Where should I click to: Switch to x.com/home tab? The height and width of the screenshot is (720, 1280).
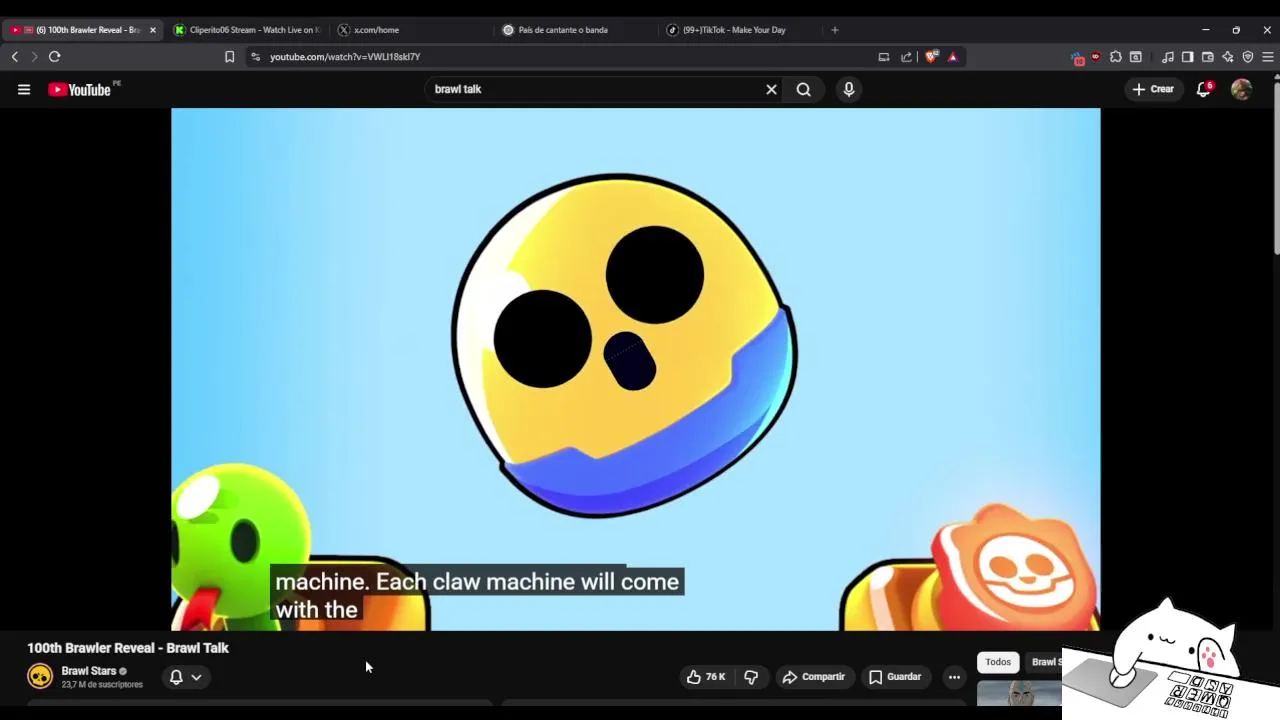(x=410, y=30)
